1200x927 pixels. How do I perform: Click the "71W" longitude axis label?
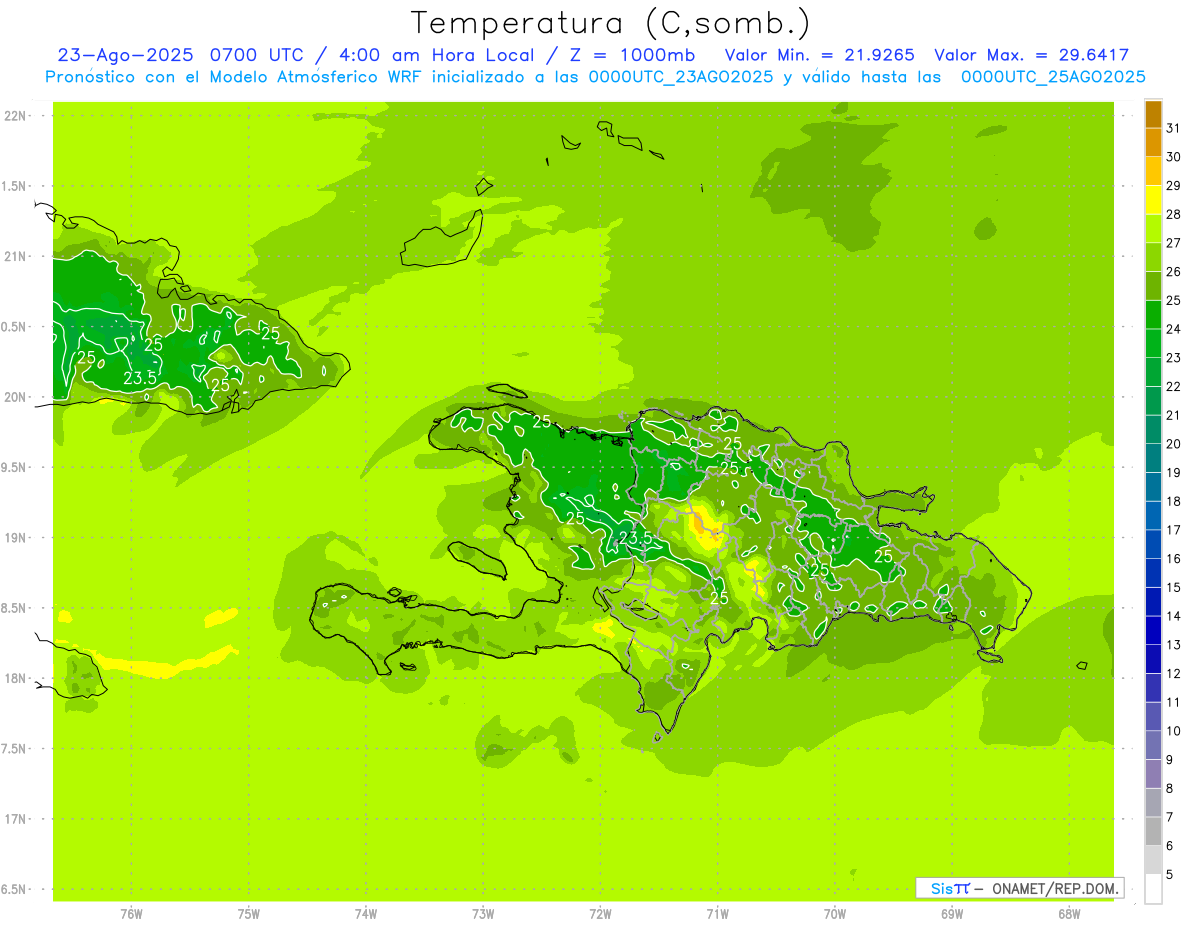pos(717,913)
